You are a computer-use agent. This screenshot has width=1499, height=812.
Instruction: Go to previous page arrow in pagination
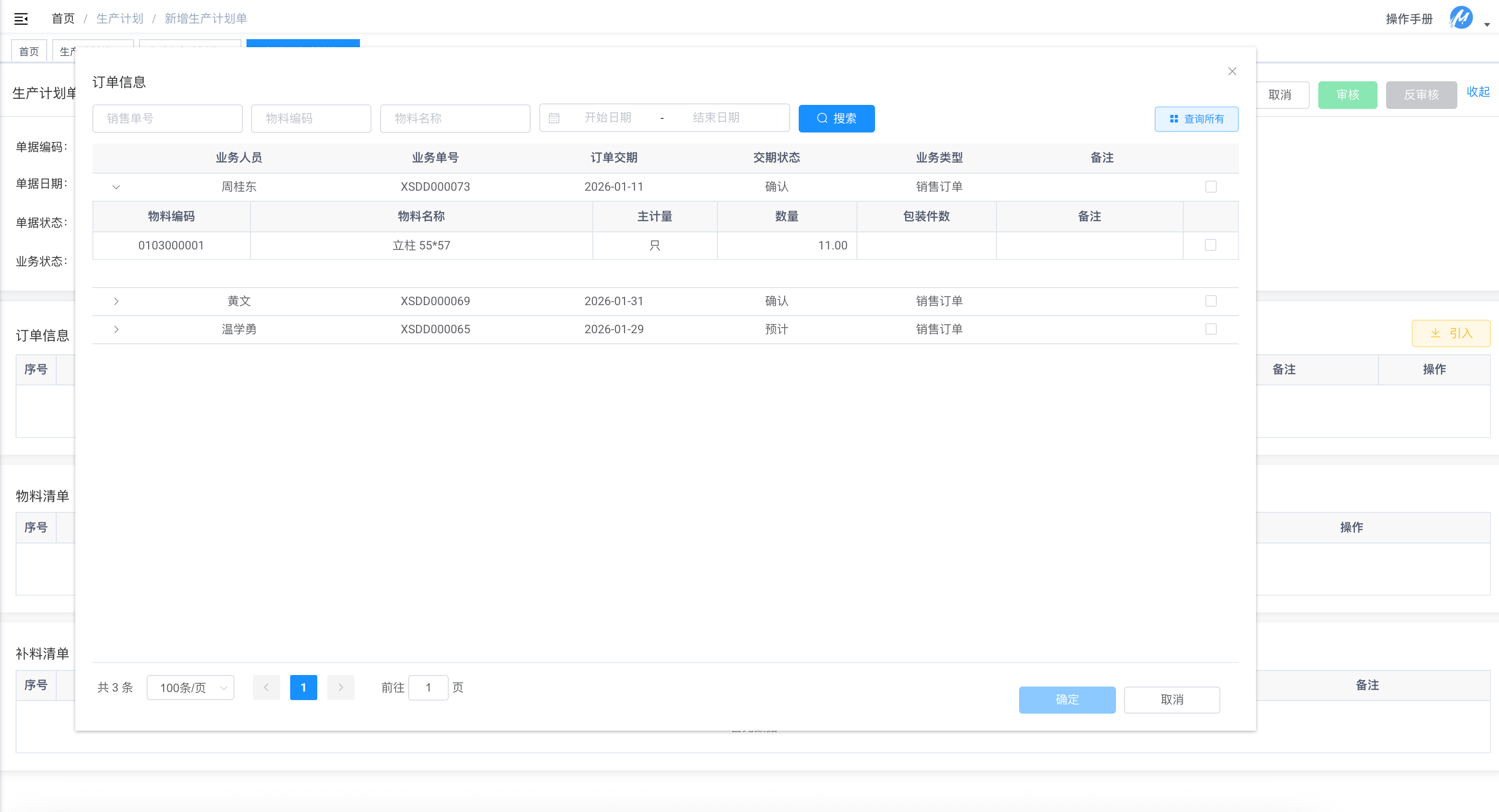point(267,688)
